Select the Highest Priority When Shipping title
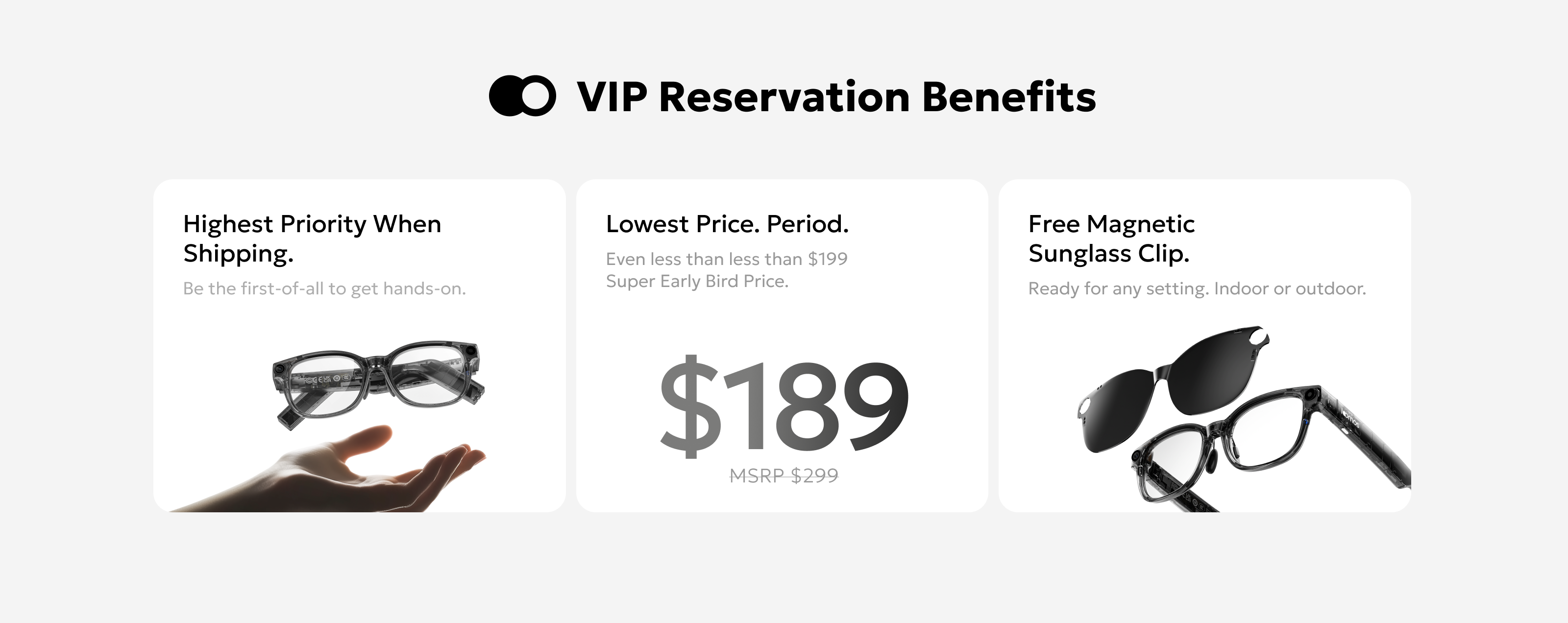 point(312,239)
